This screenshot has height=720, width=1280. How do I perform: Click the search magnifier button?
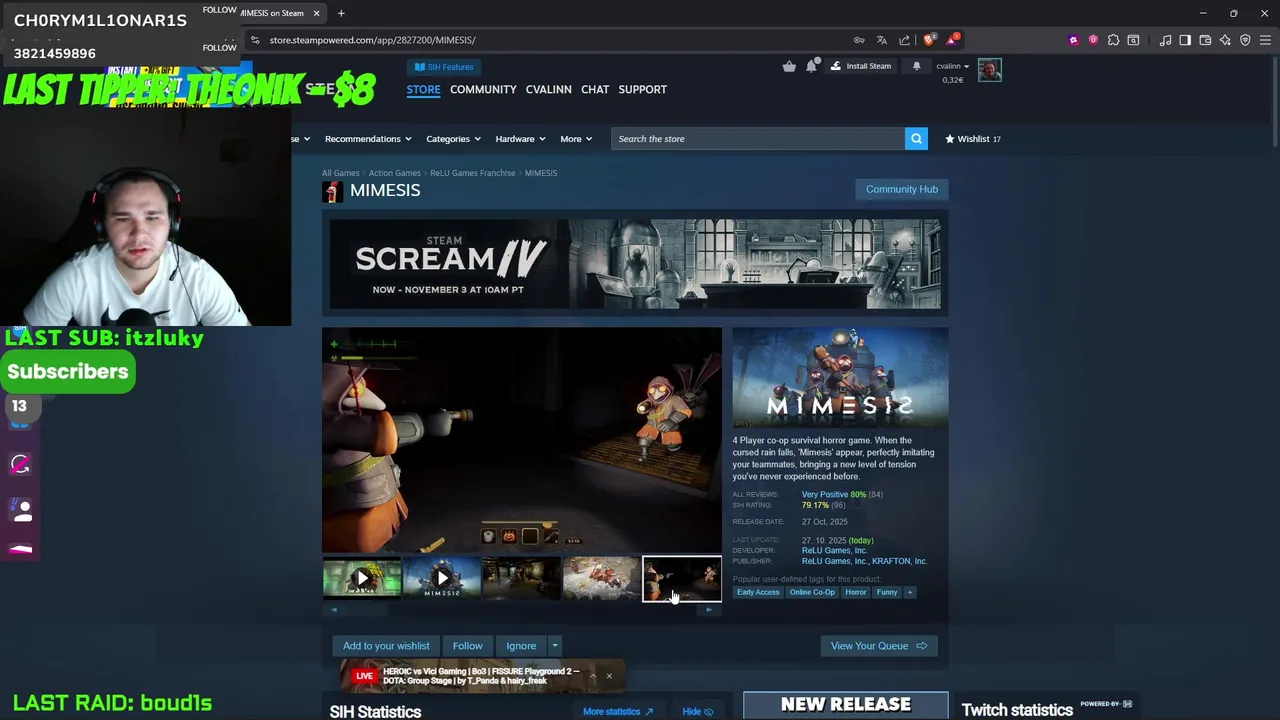(916, 139)
